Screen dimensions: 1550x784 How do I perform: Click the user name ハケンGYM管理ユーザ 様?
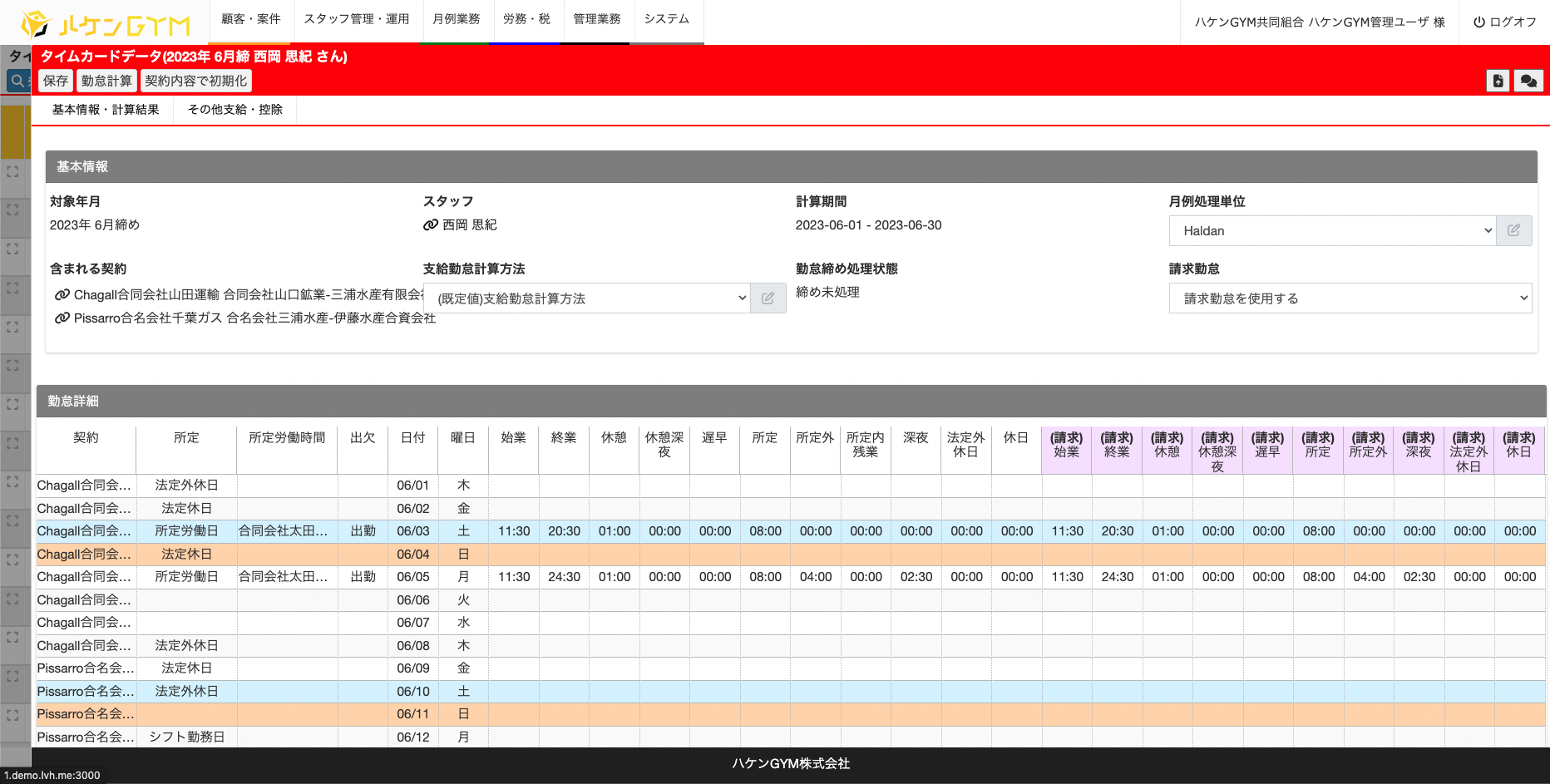click(x=1376, y=22)
